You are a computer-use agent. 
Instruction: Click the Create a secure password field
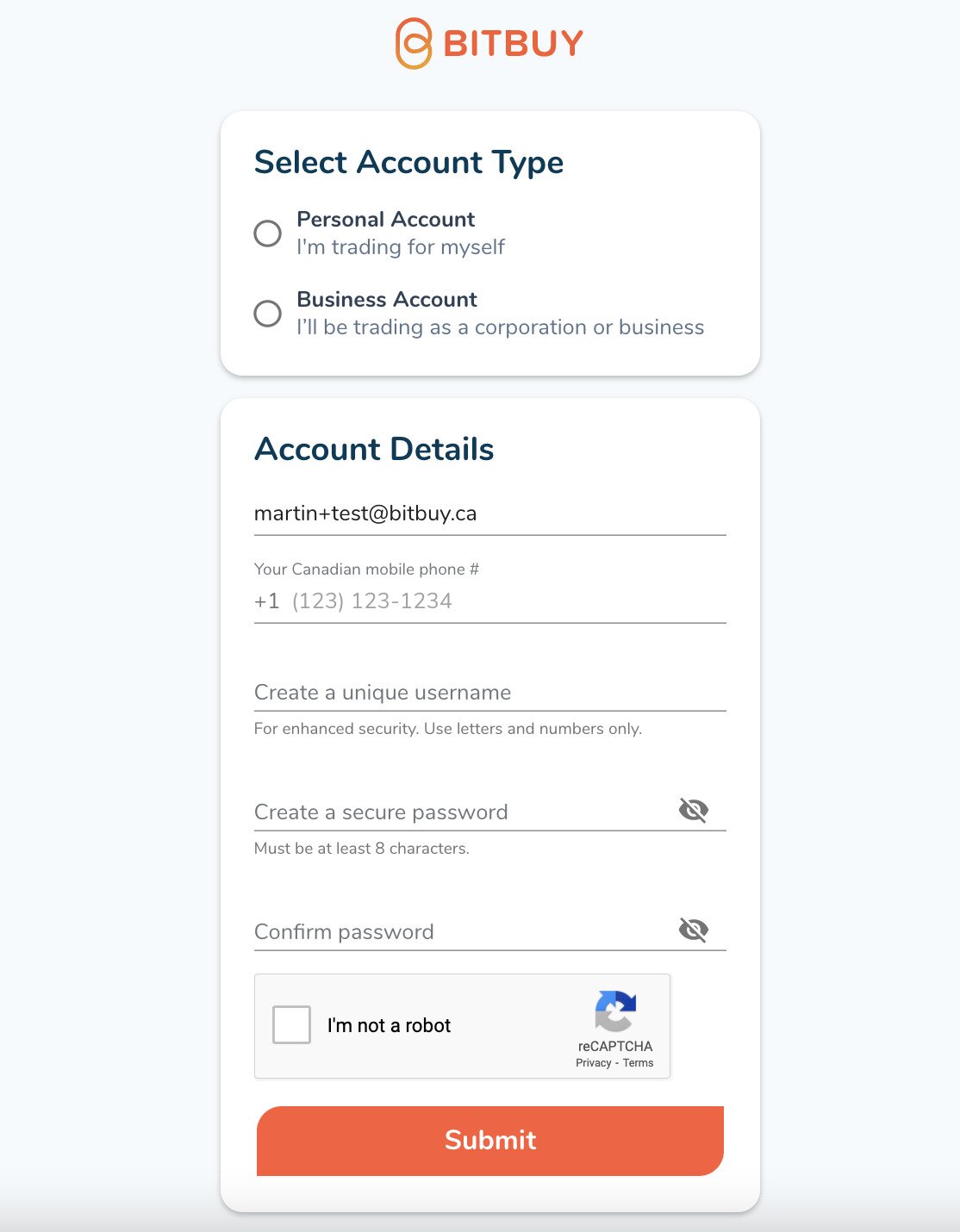point(461,812)
